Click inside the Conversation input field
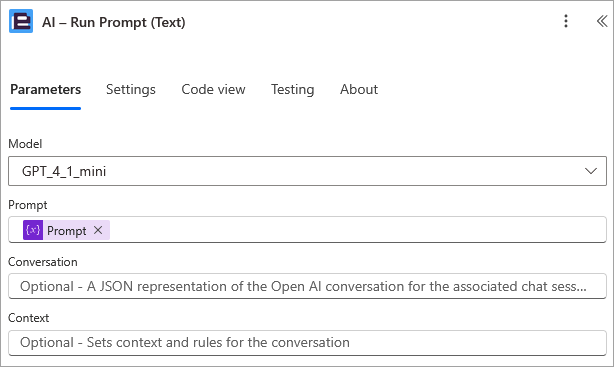Image resolution: width=614 pixels, height=367 pixels. click(307, 286)
